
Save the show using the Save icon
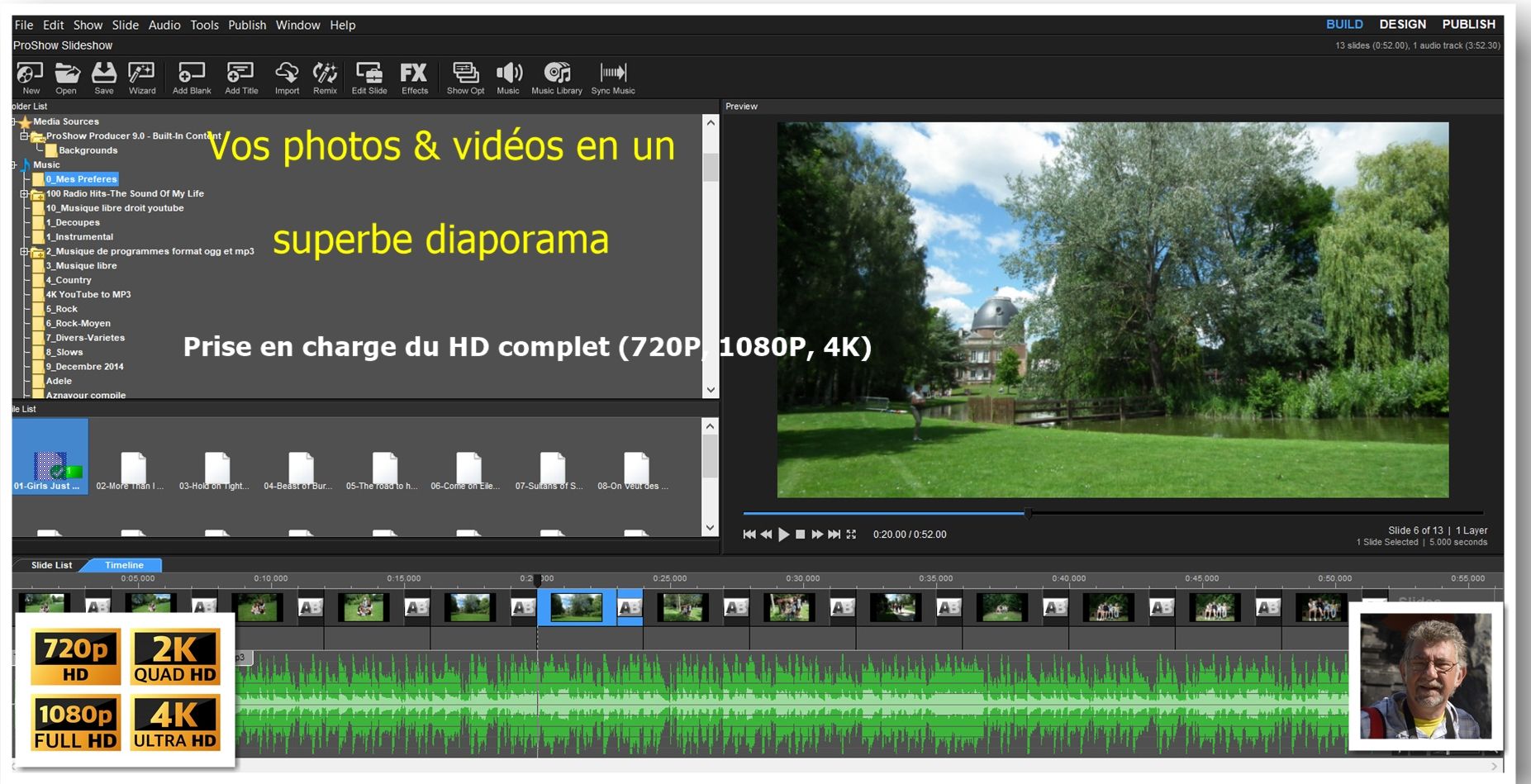(104, 78)
